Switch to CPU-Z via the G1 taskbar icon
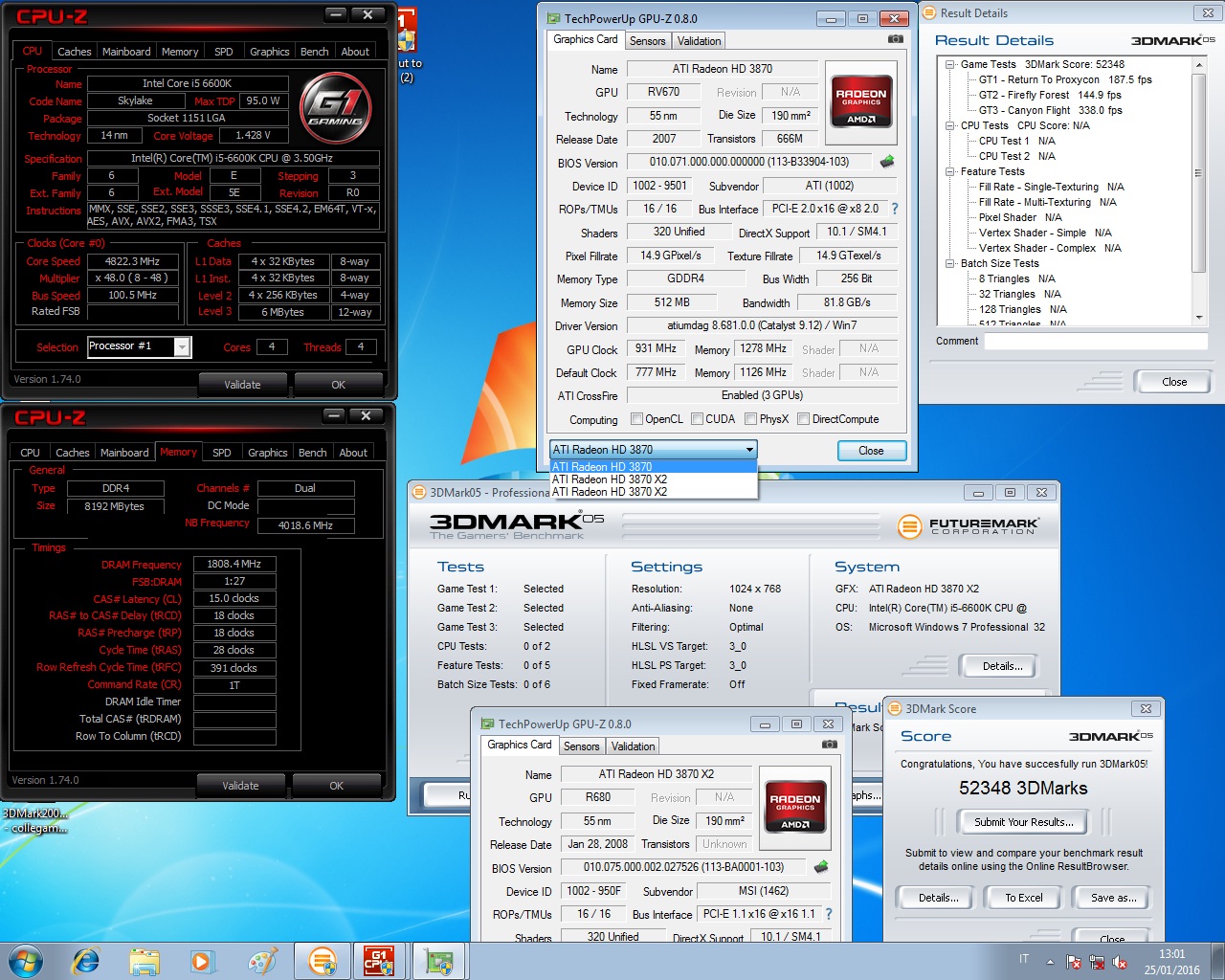The image size is (1225, 980). 380,961
